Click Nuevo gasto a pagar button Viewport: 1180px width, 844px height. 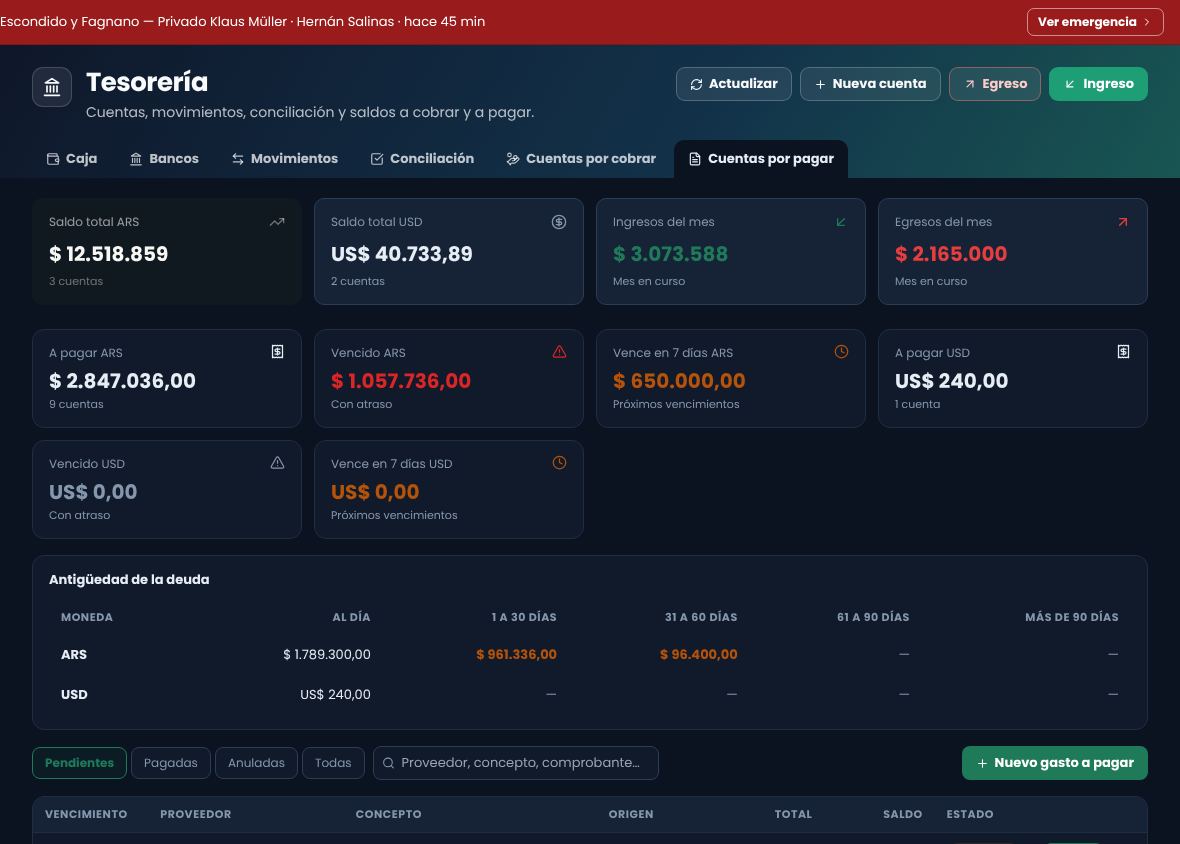click(x=1054, y=763)
